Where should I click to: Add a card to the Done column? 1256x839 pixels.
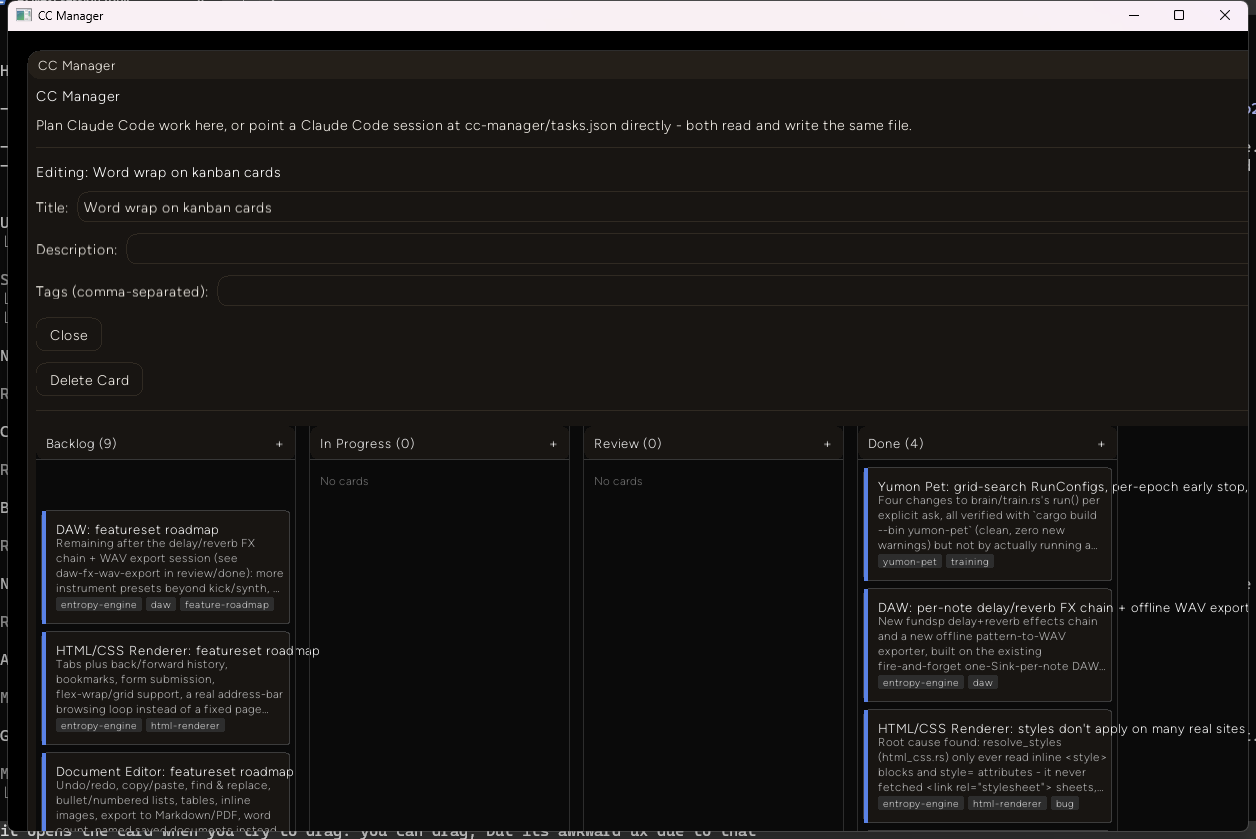click(x=1101, y=444)
